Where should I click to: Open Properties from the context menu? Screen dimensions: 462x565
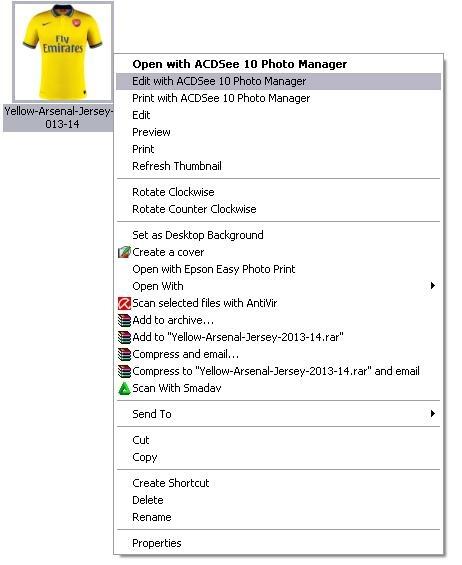click(x=278, y=543)
